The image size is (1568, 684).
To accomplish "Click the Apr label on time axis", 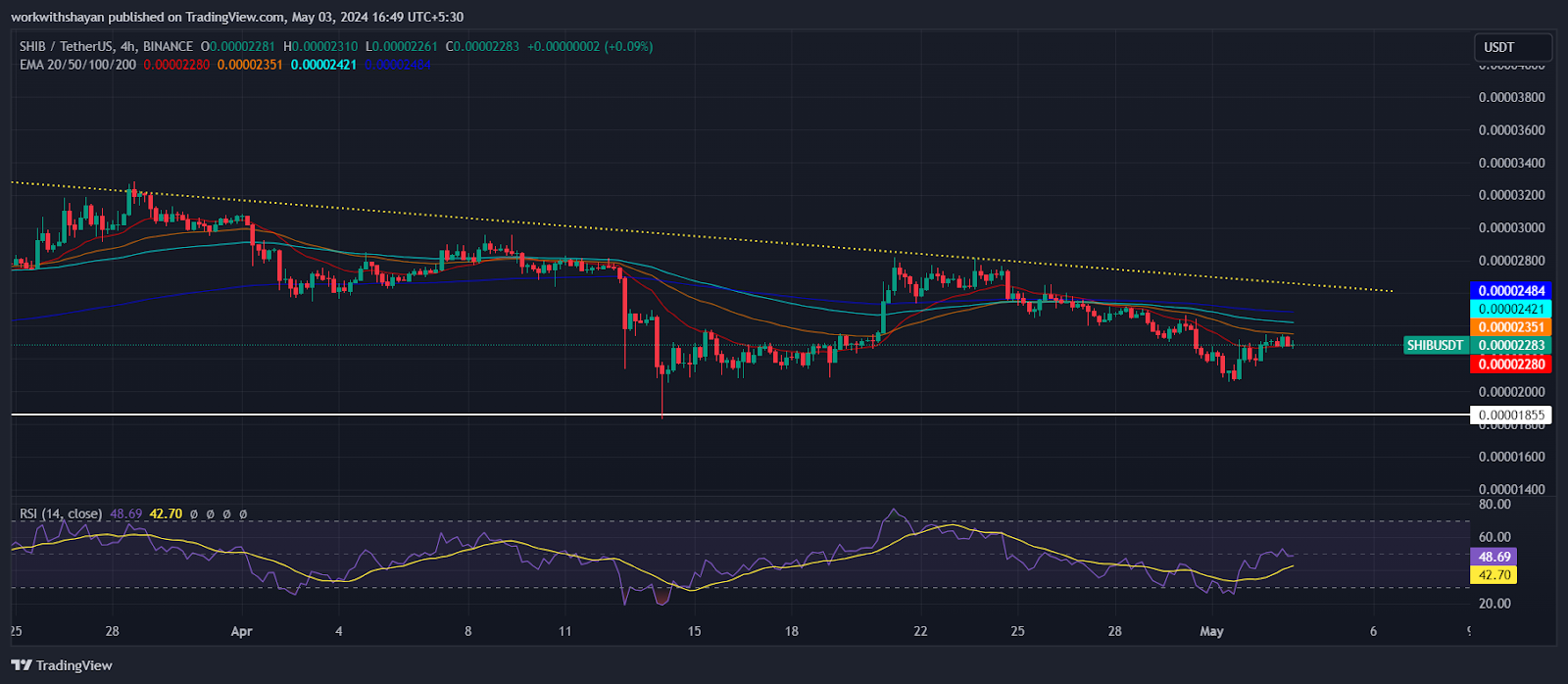I will coord(241,631).
